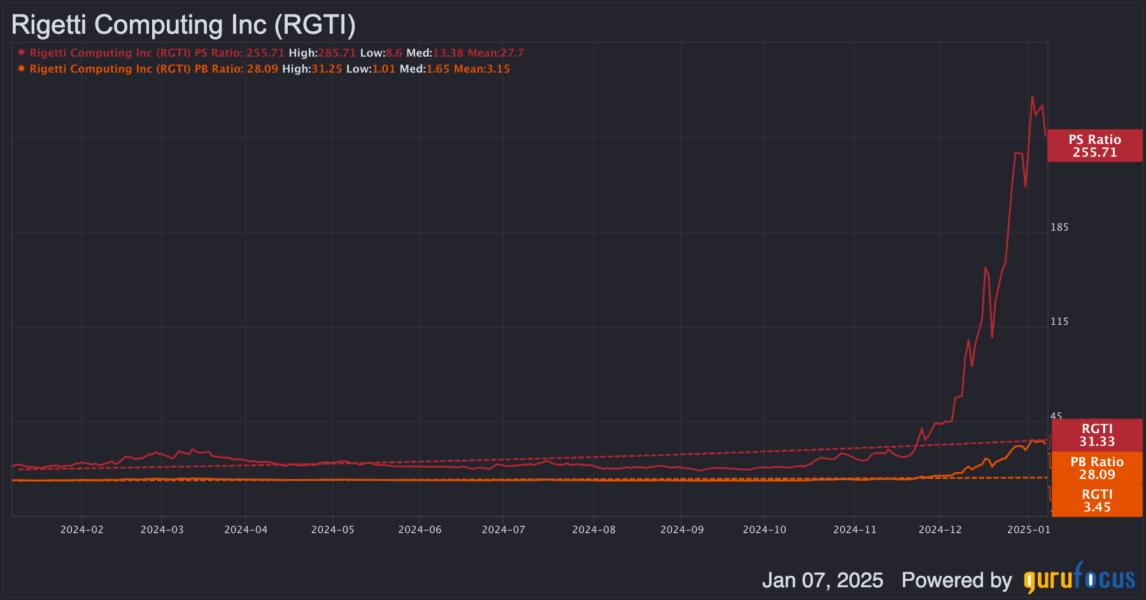Click the red PS Ratio legend dot
The image size is (1146, 600).
tap(21, 53)
